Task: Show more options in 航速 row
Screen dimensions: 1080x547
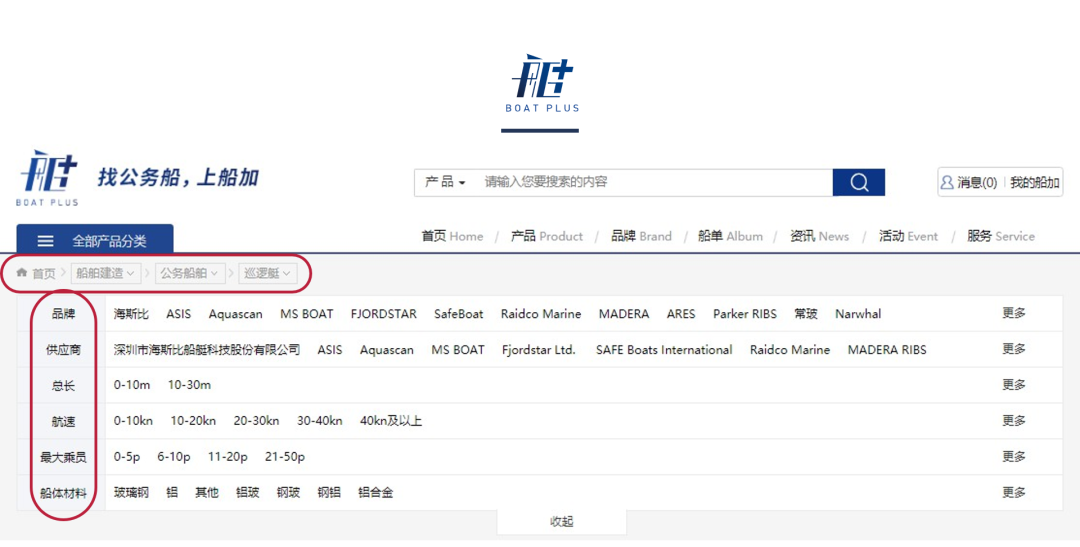Action: pyautogui.click(x=1014, y=420)
